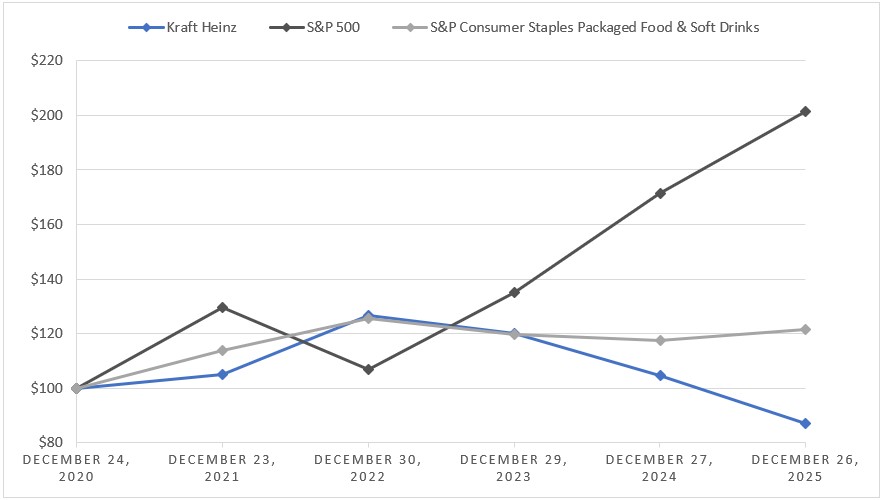Screen dimensions: 883x500
Task: Click the $80 y-axis label
Action: click(51, 442)
